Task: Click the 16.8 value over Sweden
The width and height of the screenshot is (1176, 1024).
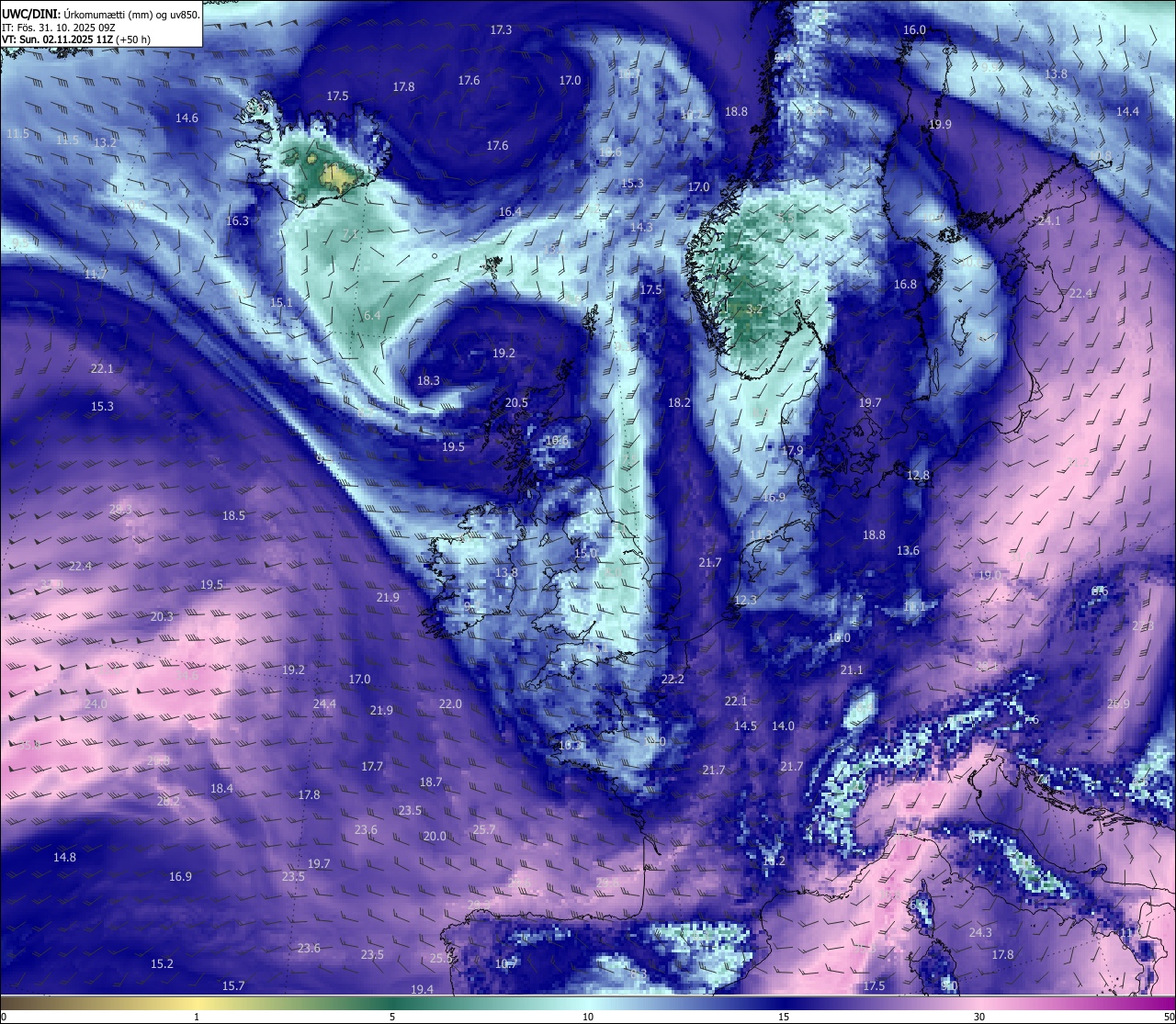Action: [x=905, y=285]
